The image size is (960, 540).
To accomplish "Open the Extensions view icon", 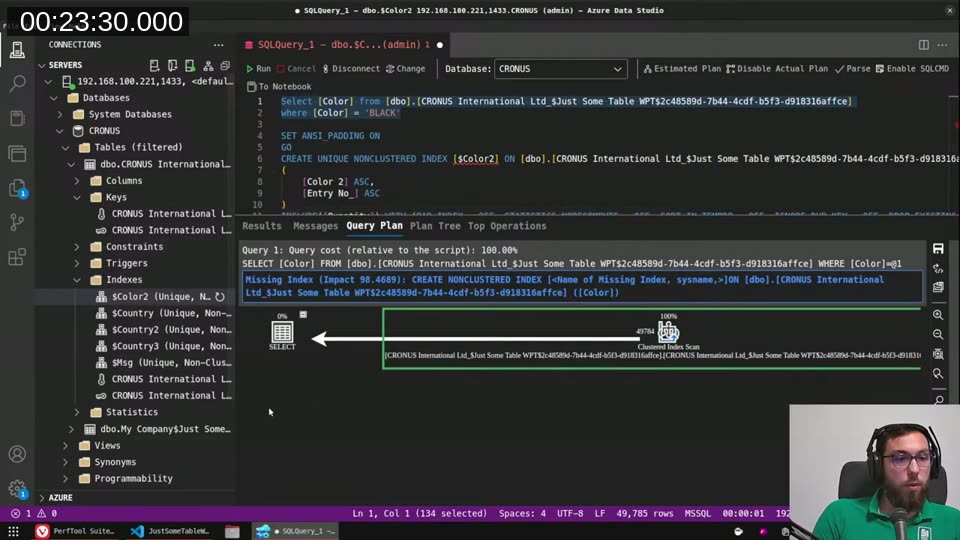I will click(x=17, y=257).
